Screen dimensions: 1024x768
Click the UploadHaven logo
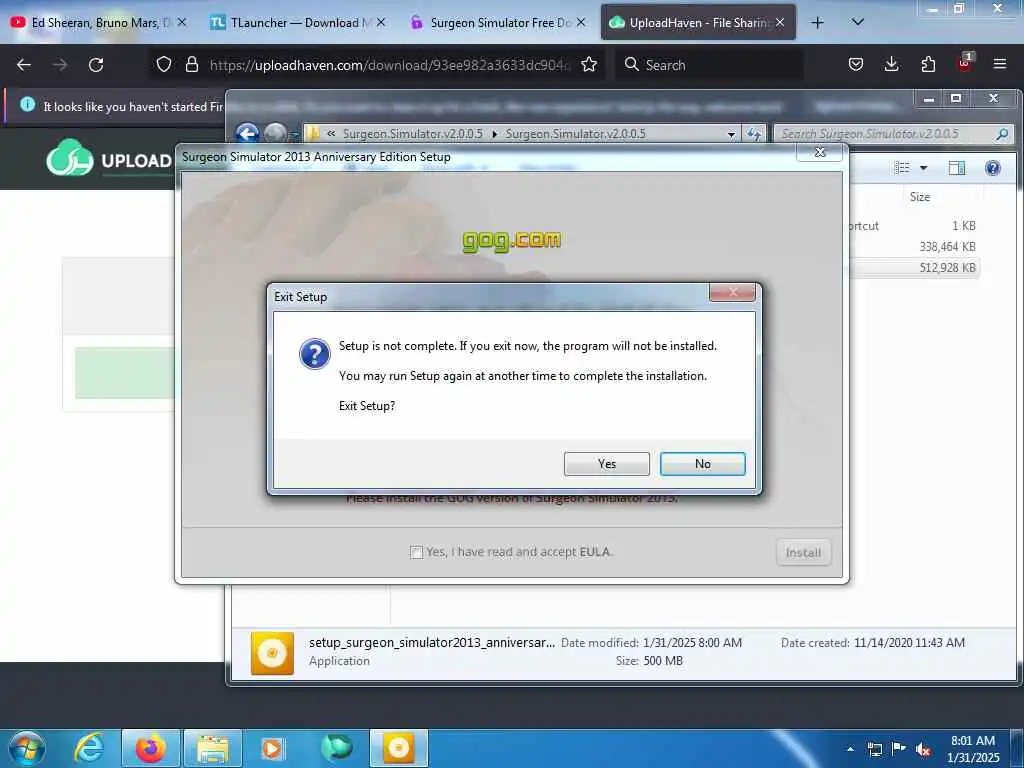coord(108,159)
